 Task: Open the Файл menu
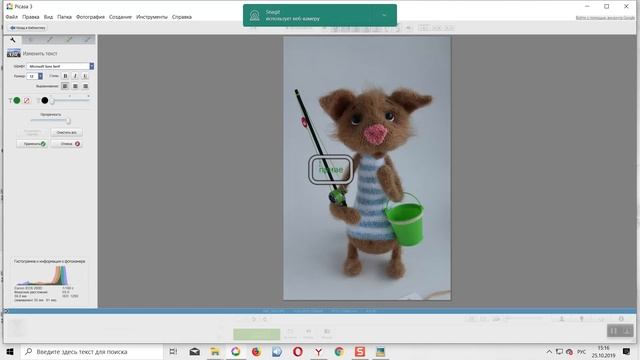pos(11,17)
